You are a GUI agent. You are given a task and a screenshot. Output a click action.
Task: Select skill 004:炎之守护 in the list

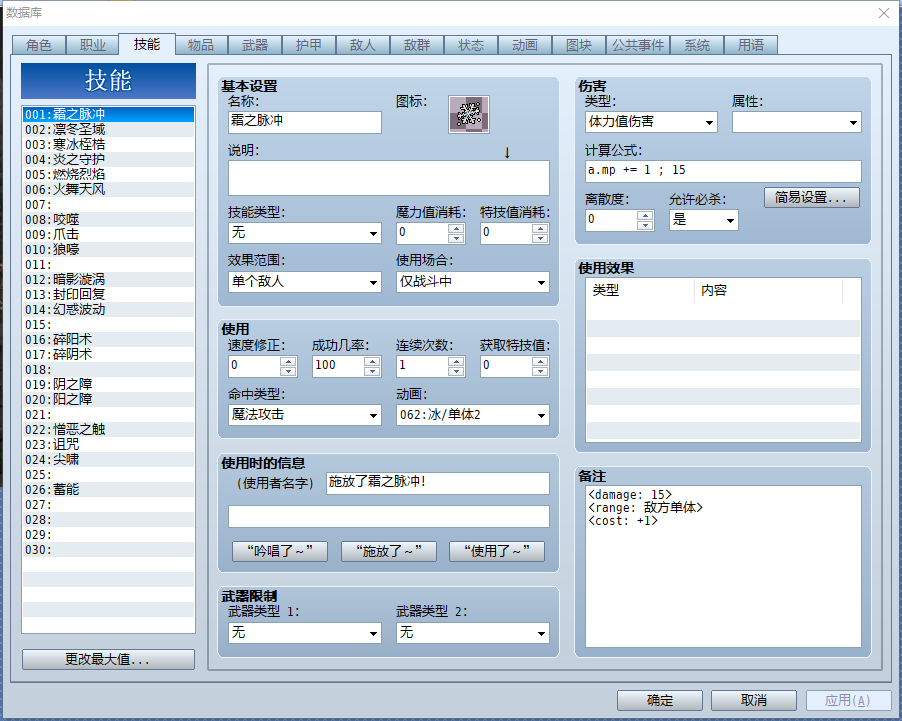[x=108, y=159]
